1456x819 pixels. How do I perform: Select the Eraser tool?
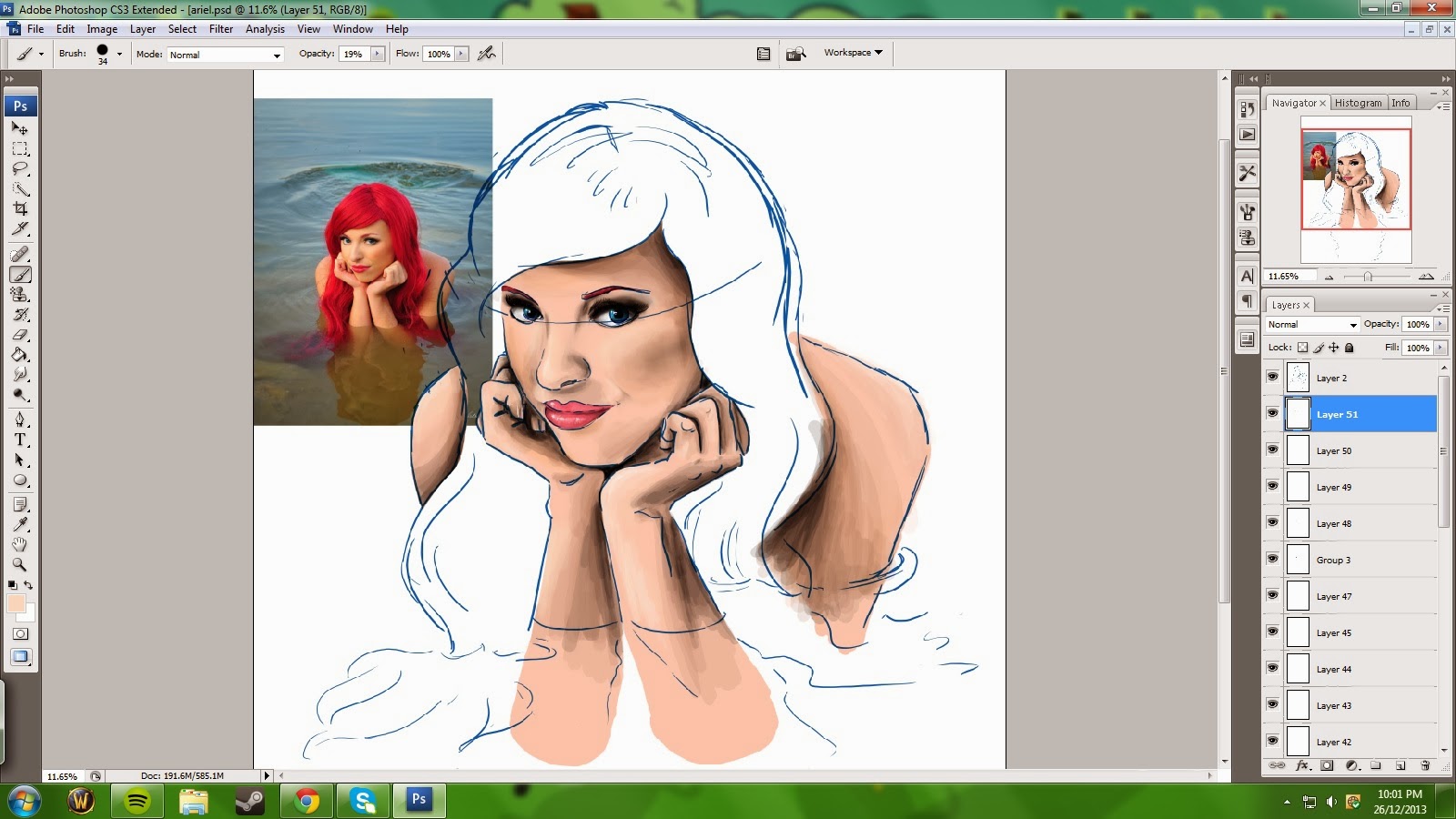pyautogui.click(x=20, y=335)
